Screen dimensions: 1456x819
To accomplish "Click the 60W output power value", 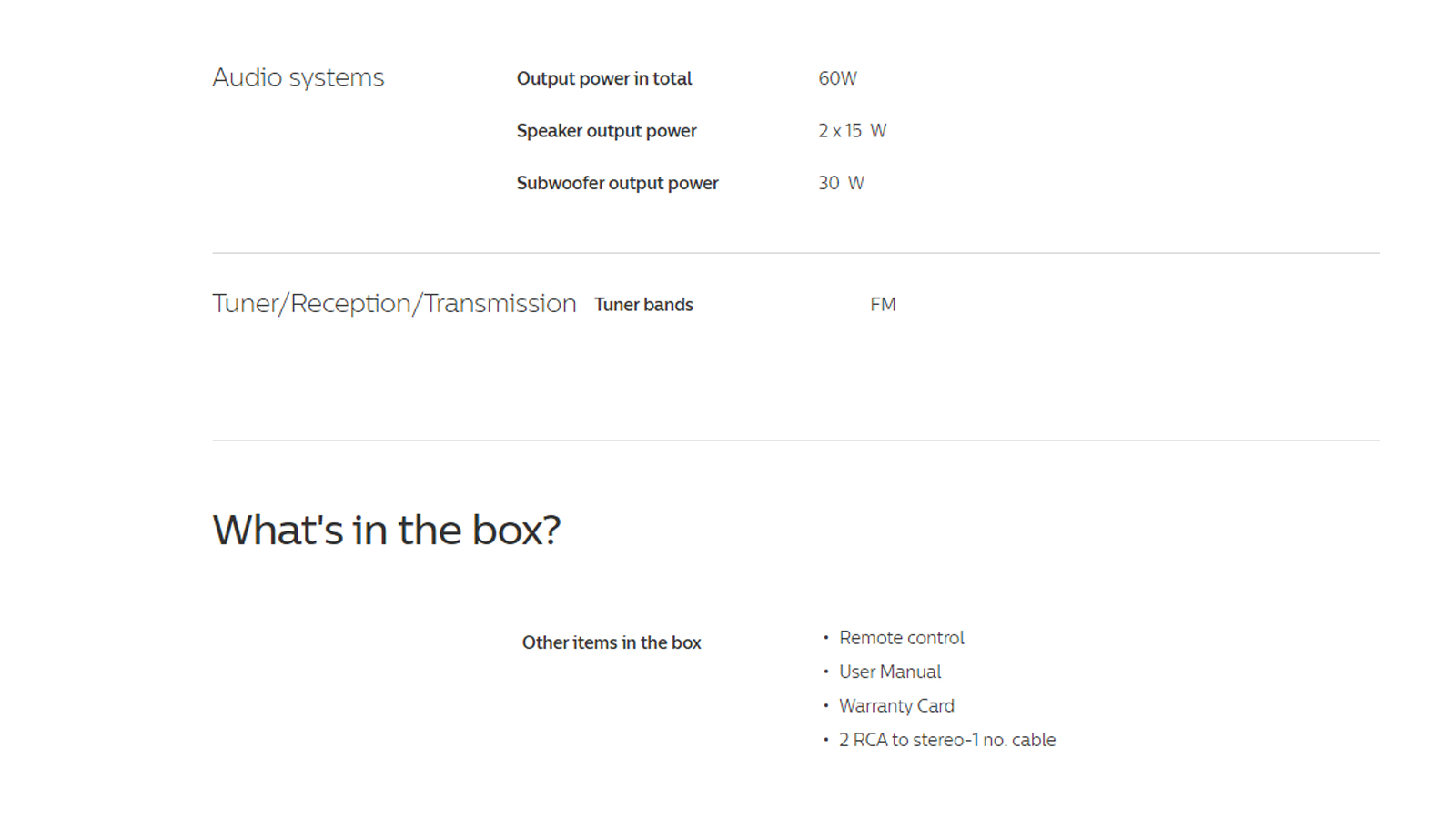I will coord(837,79).
